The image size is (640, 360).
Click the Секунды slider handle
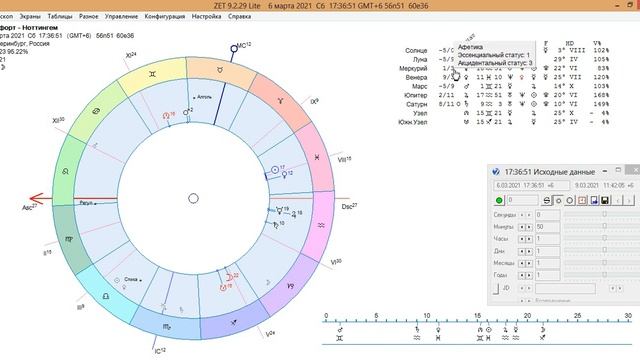click(604, 214)
